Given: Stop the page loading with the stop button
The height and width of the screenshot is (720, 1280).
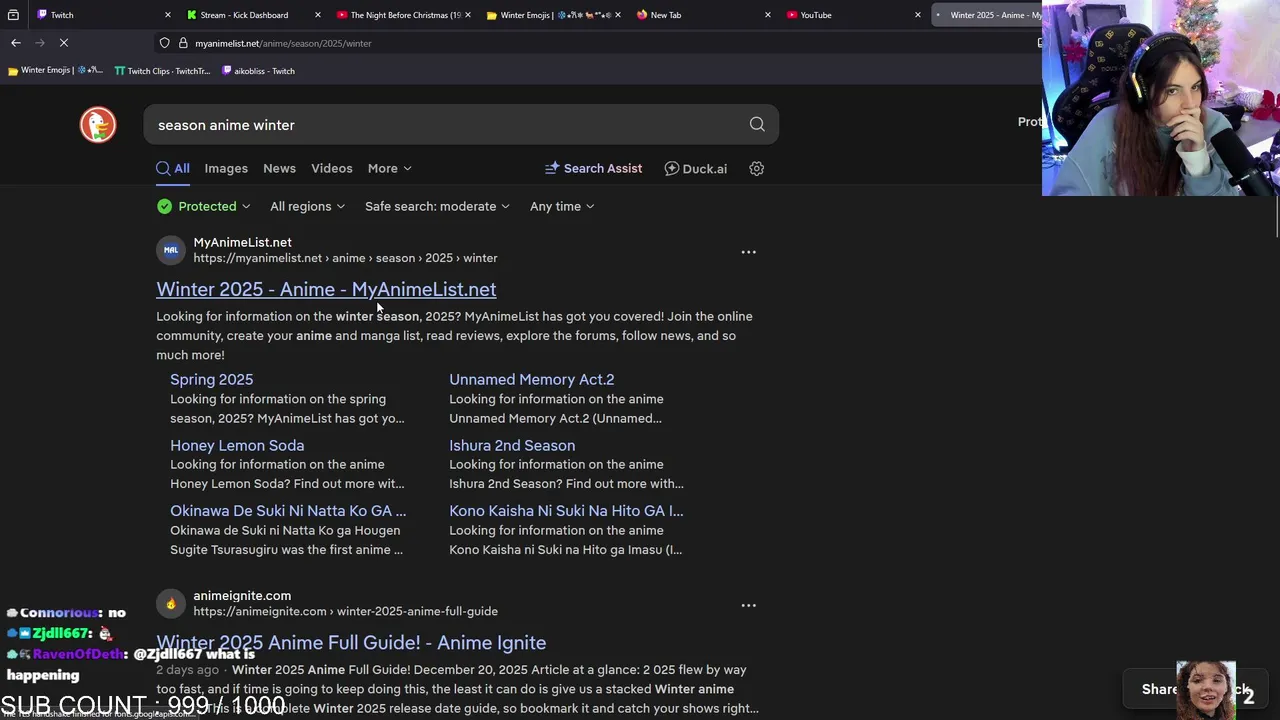Looking at the screenshot, I should pyautogui.click(x=63, y=43).
